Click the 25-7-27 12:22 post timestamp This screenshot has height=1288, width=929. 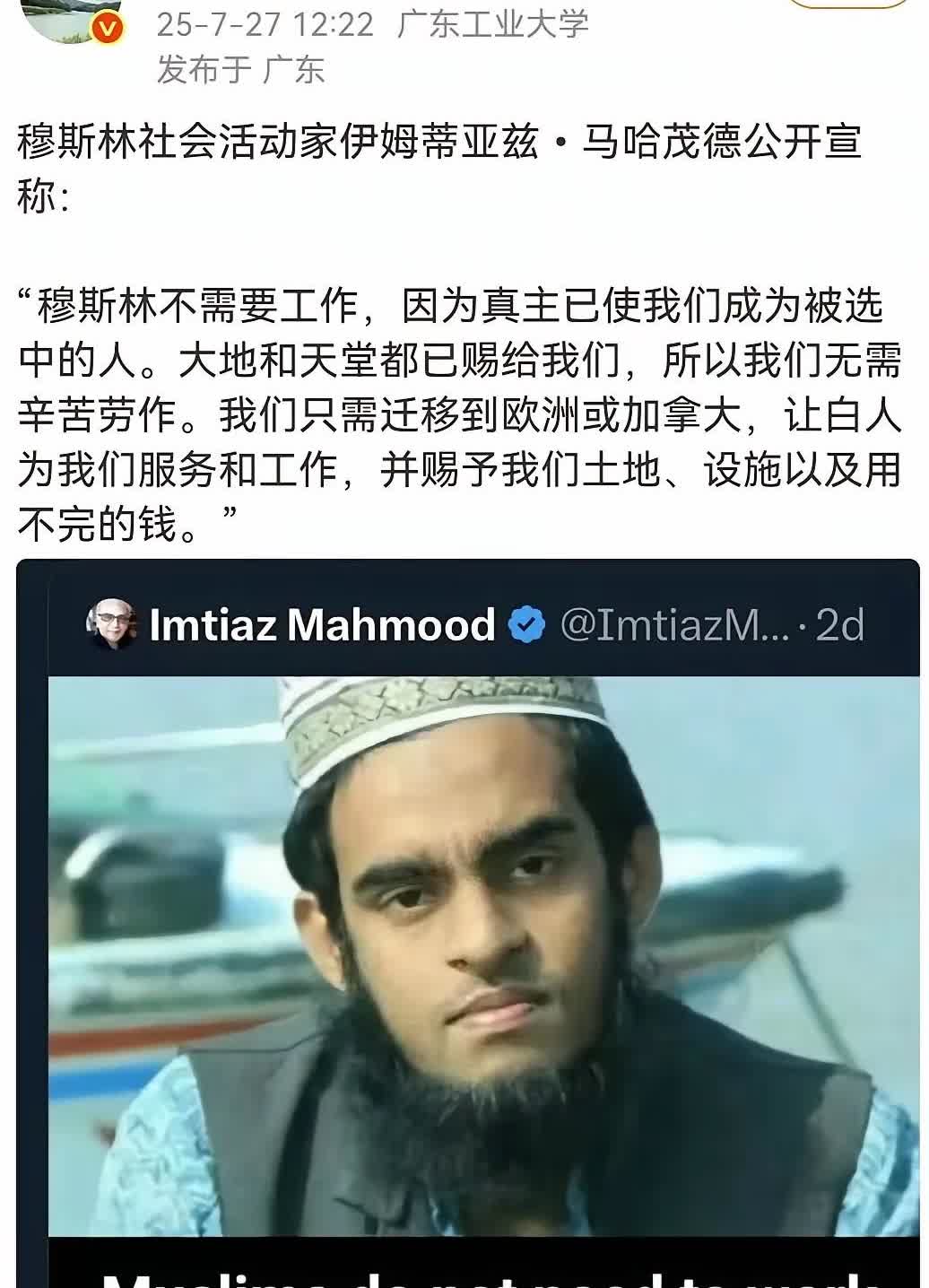point(265,24)
